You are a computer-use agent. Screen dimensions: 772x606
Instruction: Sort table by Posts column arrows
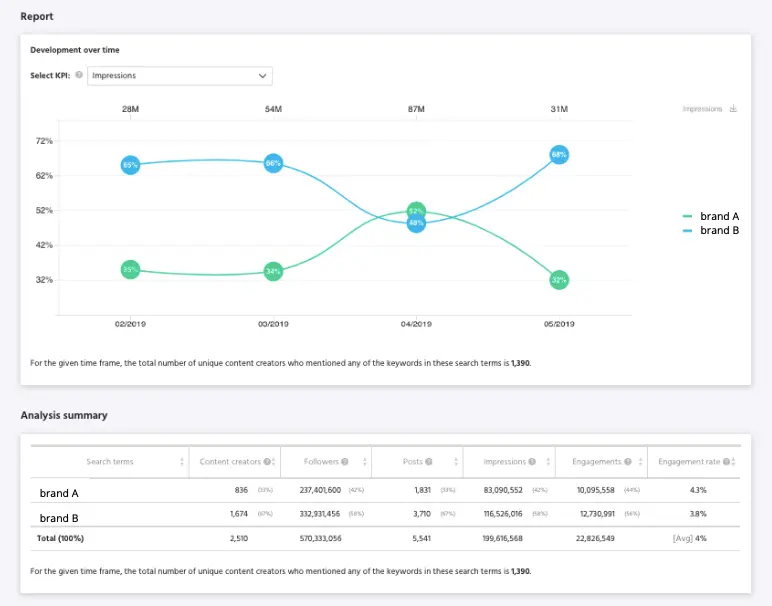pos(456,461)
